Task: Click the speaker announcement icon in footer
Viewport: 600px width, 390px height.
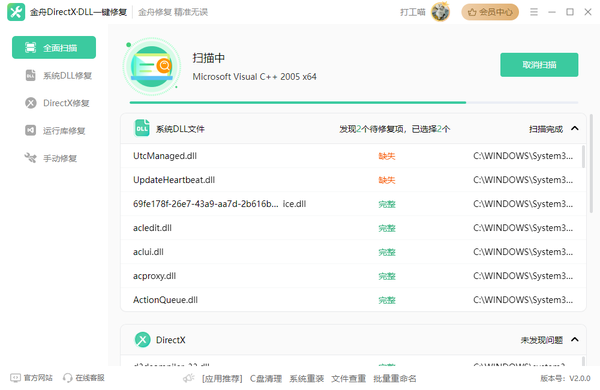Action: [189, 378]
